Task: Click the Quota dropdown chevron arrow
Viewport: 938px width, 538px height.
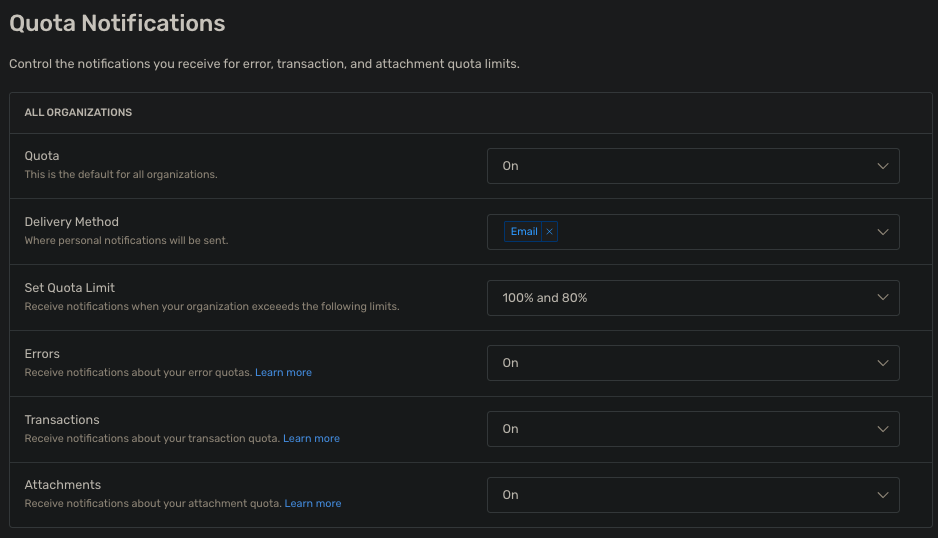Action: pyautogui.click(x=882, y=166)
